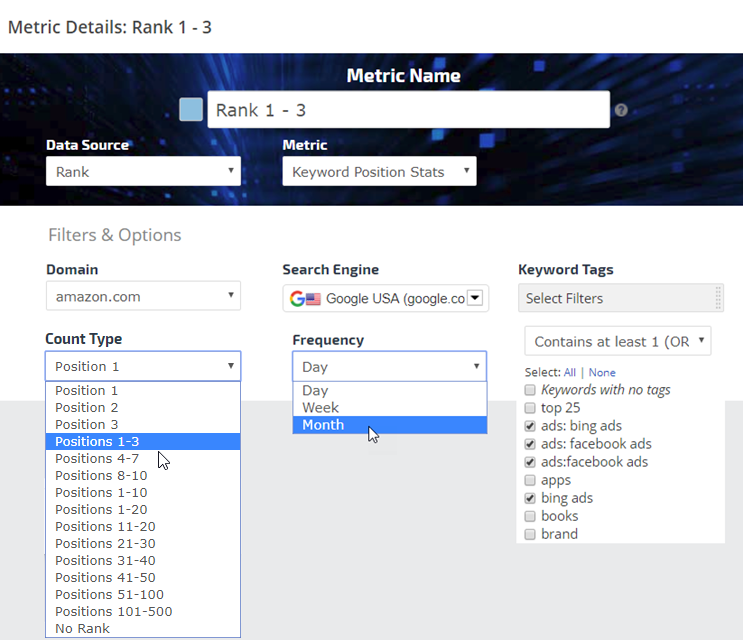Viewport: 743px width, 640px height.
Task: Edit the Metric Name text field
Action: coord(408,110)
